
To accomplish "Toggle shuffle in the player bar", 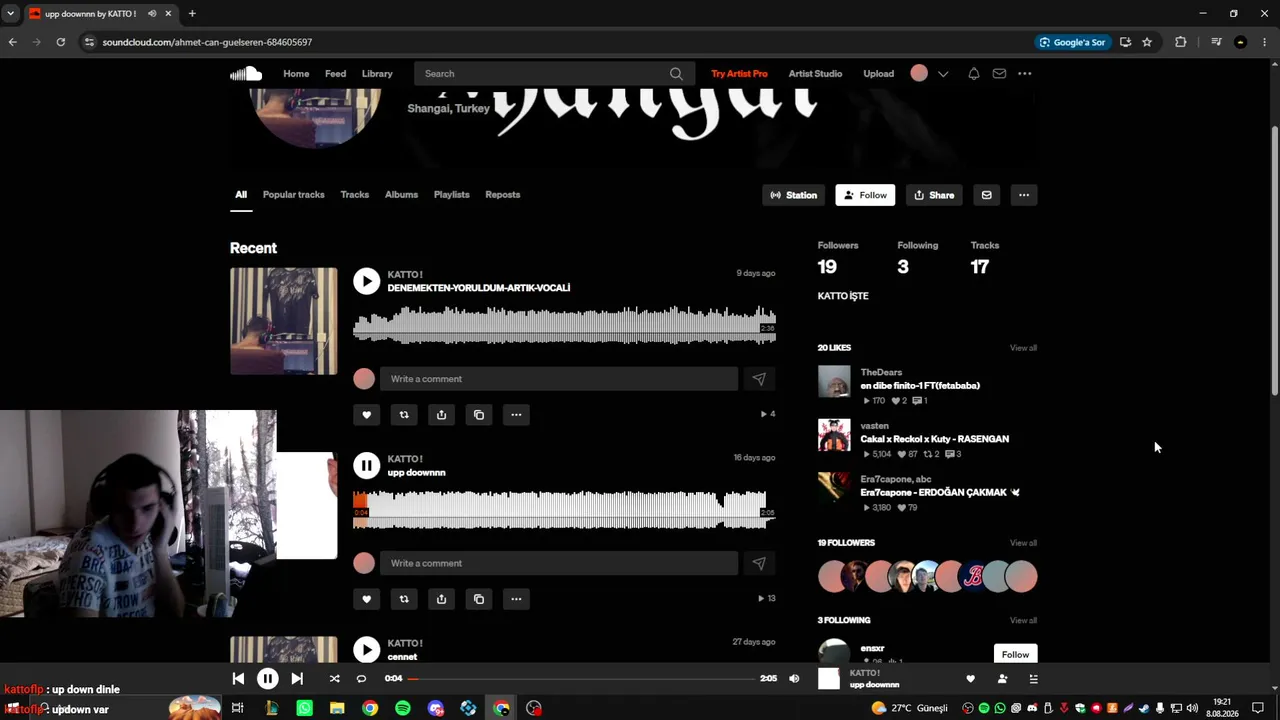I will point(335,679).
